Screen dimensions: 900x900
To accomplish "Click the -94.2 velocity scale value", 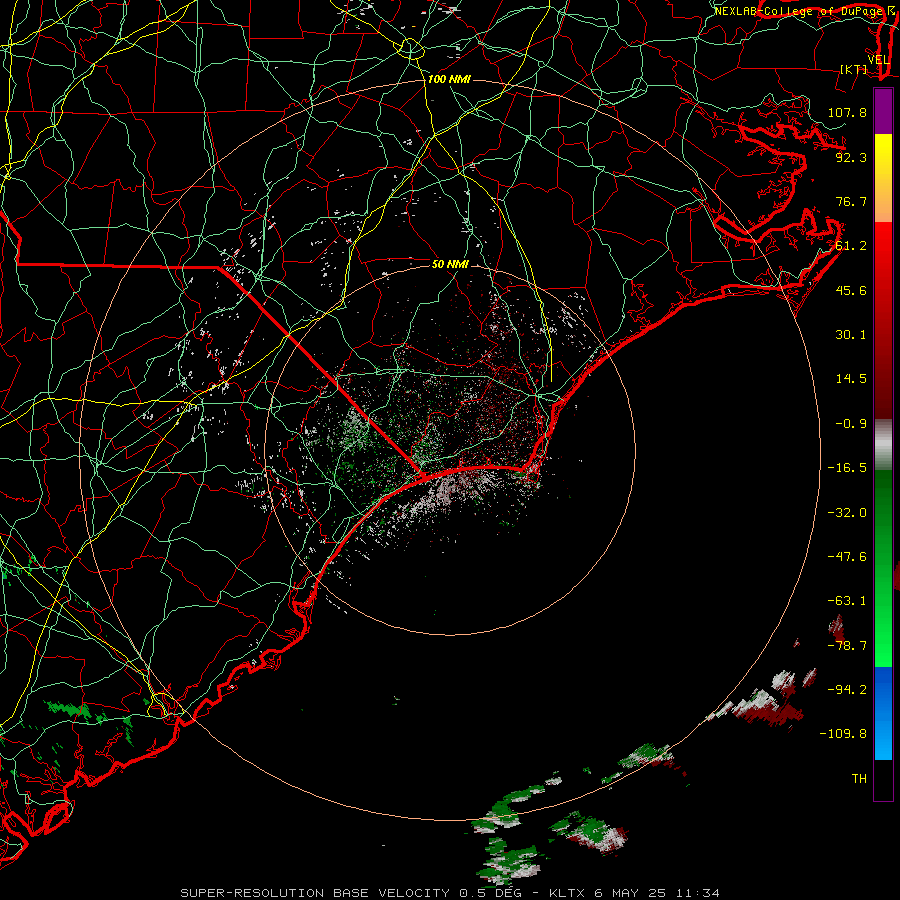I will 847,690.
